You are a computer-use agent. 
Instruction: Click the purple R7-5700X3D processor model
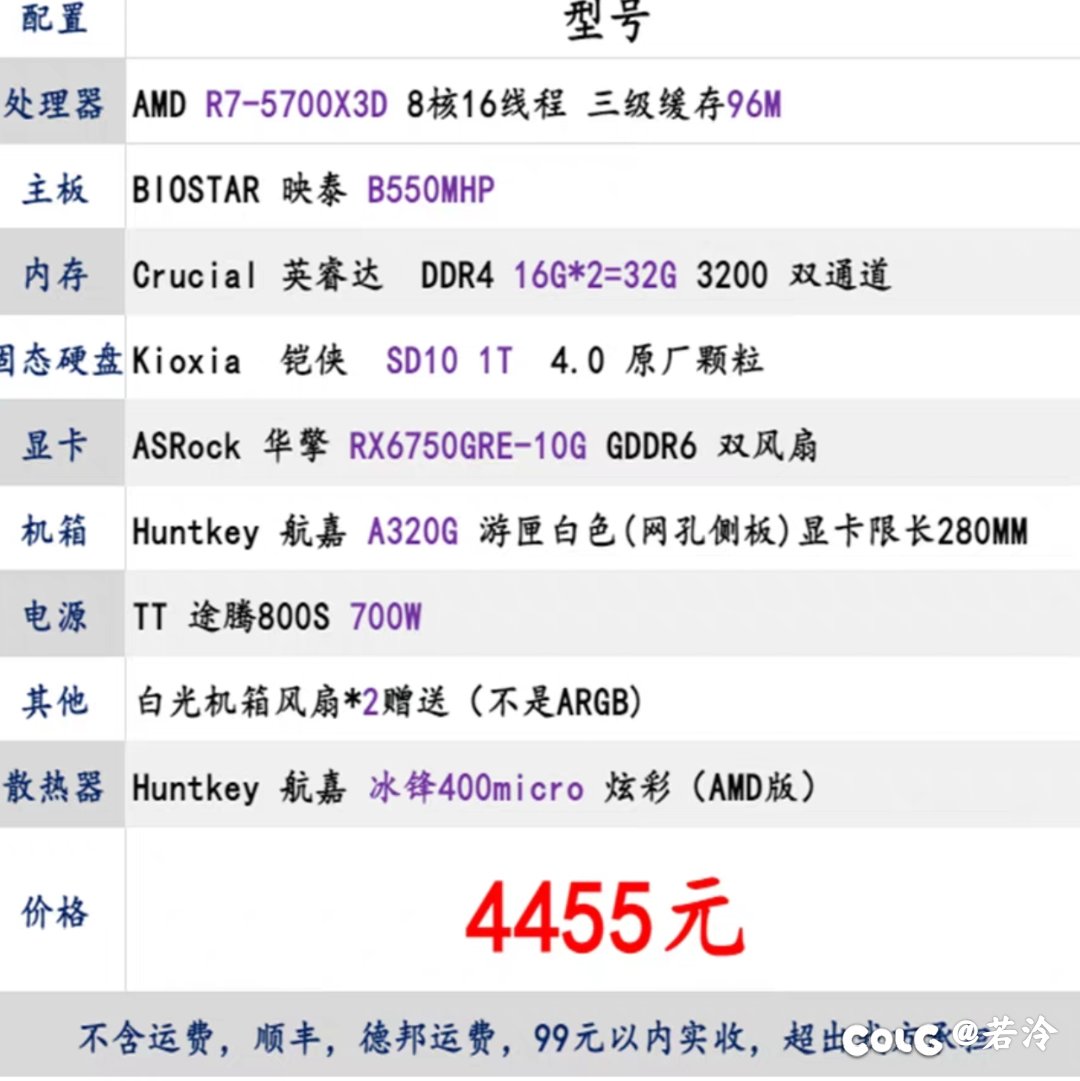point(296,105)
